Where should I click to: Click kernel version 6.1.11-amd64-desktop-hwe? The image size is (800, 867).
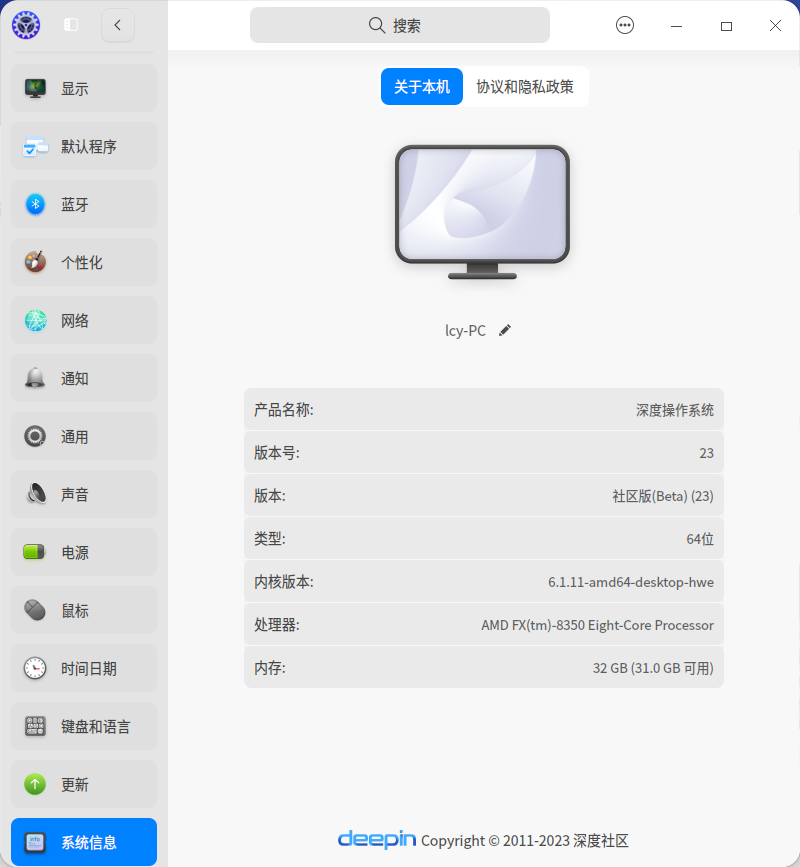[631, 582]
